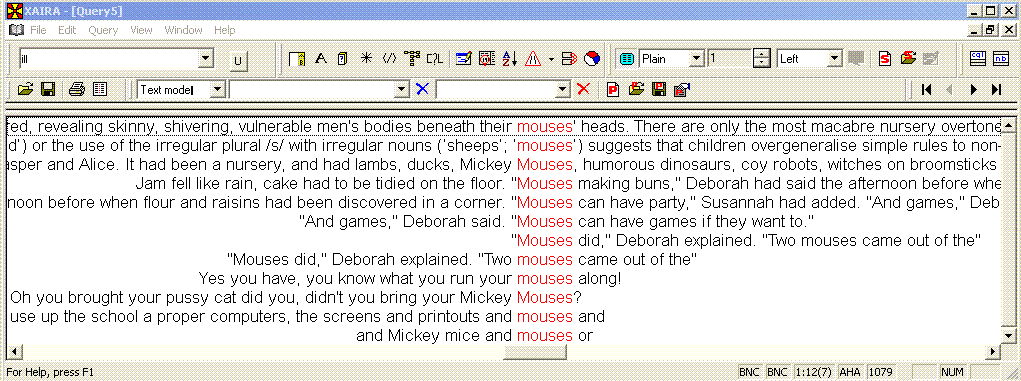Open the Window menu

[x=183, y=30]
